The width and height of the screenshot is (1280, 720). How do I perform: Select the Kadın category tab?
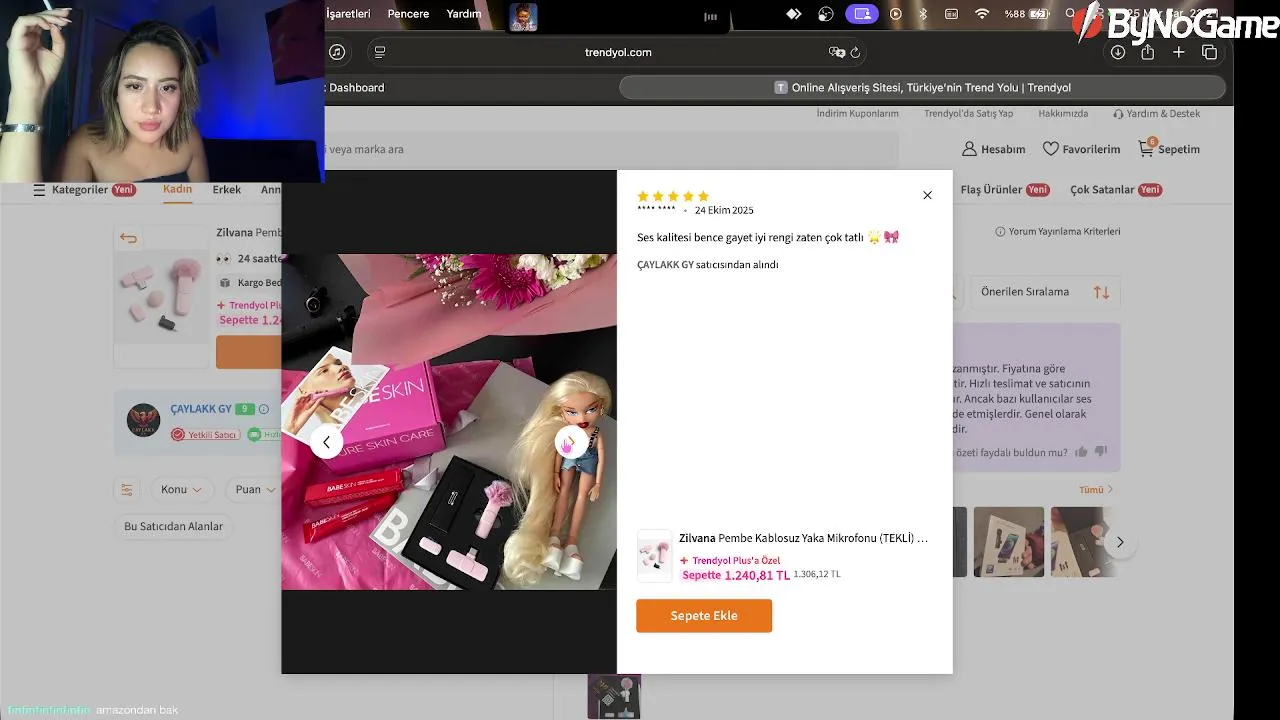point(177,190)
